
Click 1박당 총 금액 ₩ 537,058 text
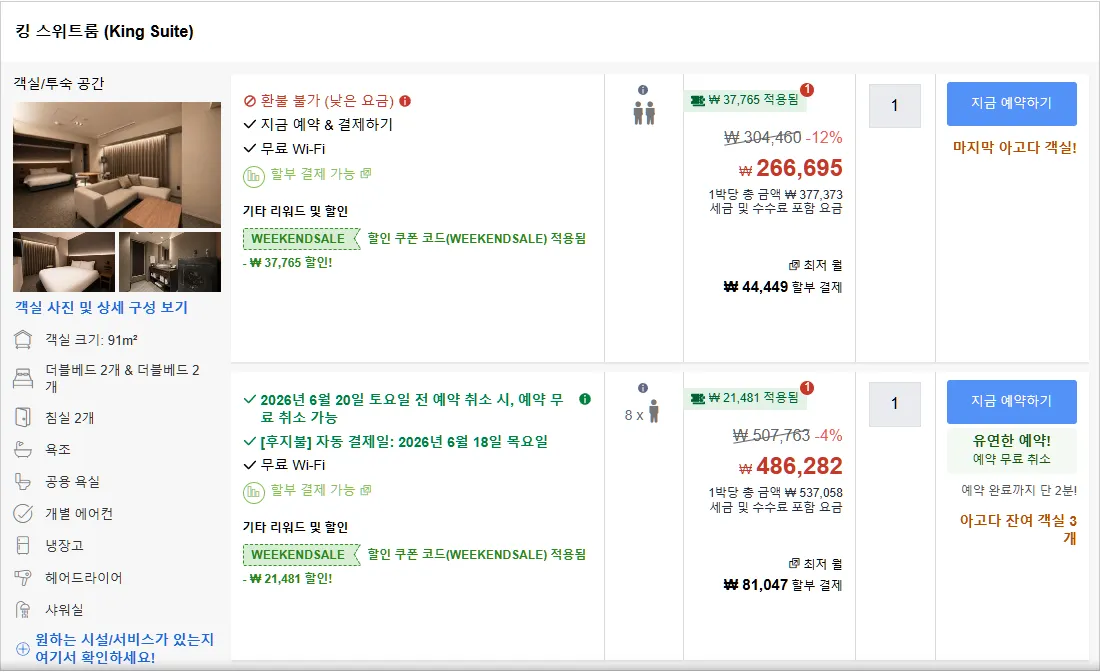point(776,492)
